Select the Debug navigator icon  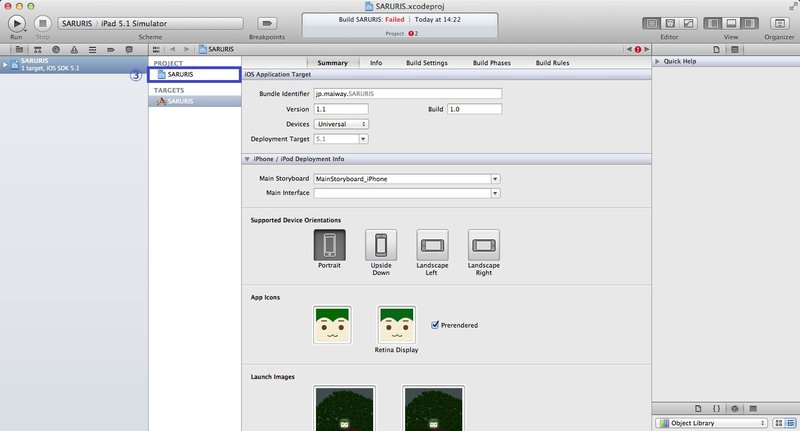point(92,49)
